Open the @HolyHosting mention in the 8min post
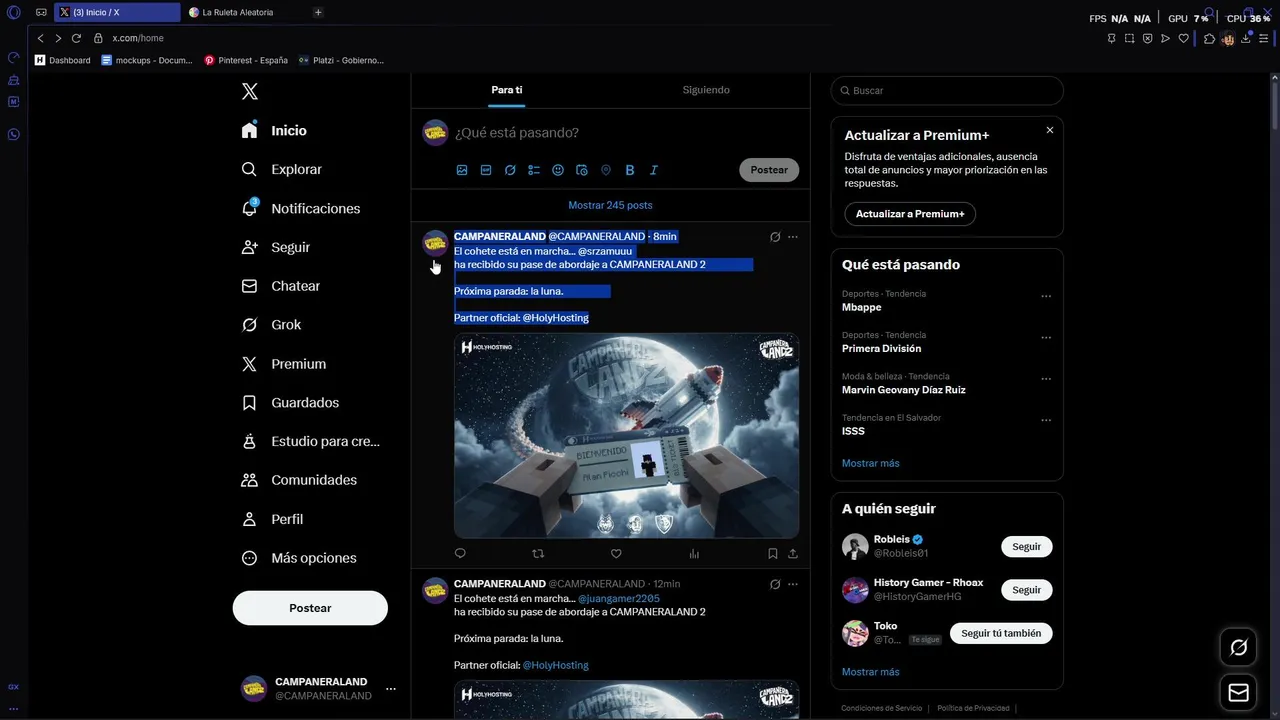This screenshot has width=1280, height=720. (x=556, y=318)
